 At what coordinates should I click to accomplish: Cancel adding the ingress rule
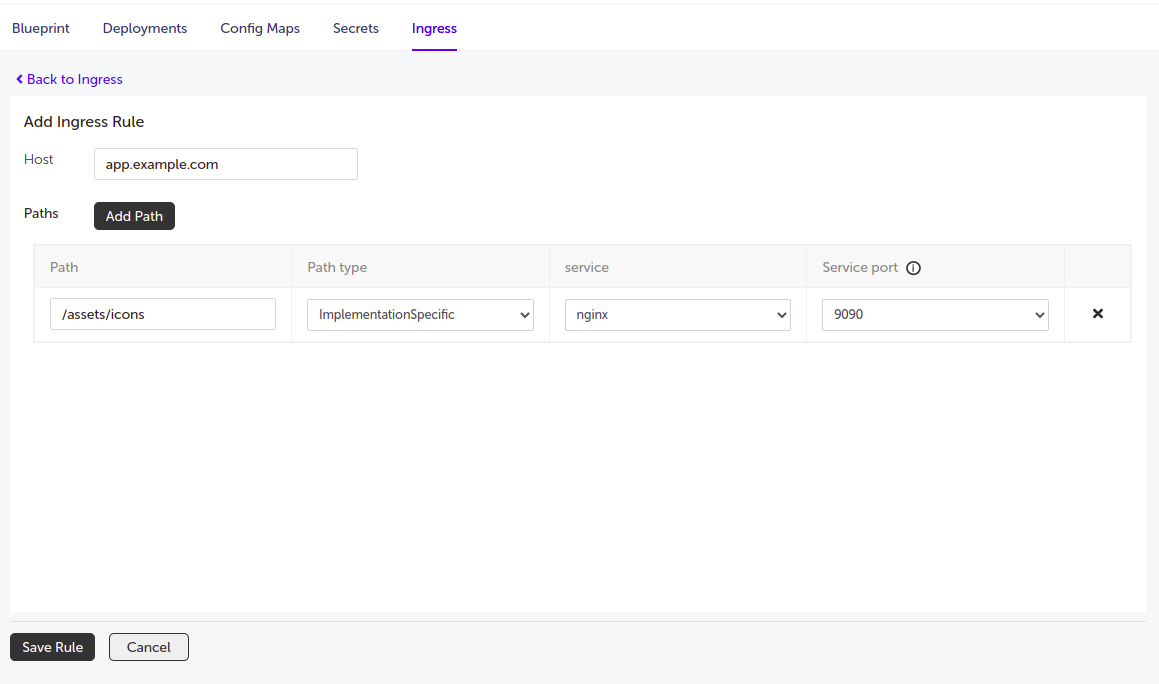tap(149, 647)
